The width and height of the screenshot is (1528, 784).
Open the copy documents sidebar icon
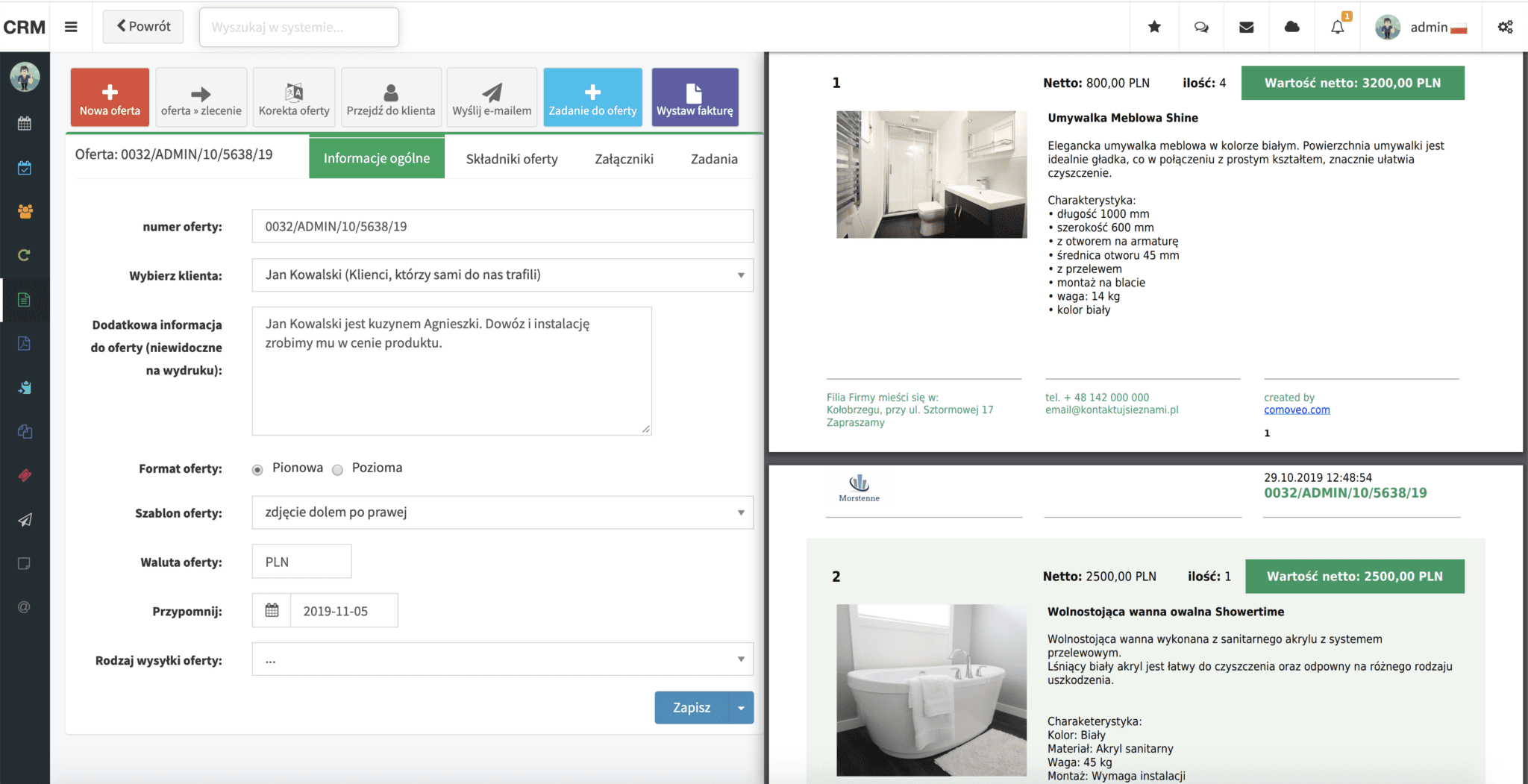click(x=25, y=431)
